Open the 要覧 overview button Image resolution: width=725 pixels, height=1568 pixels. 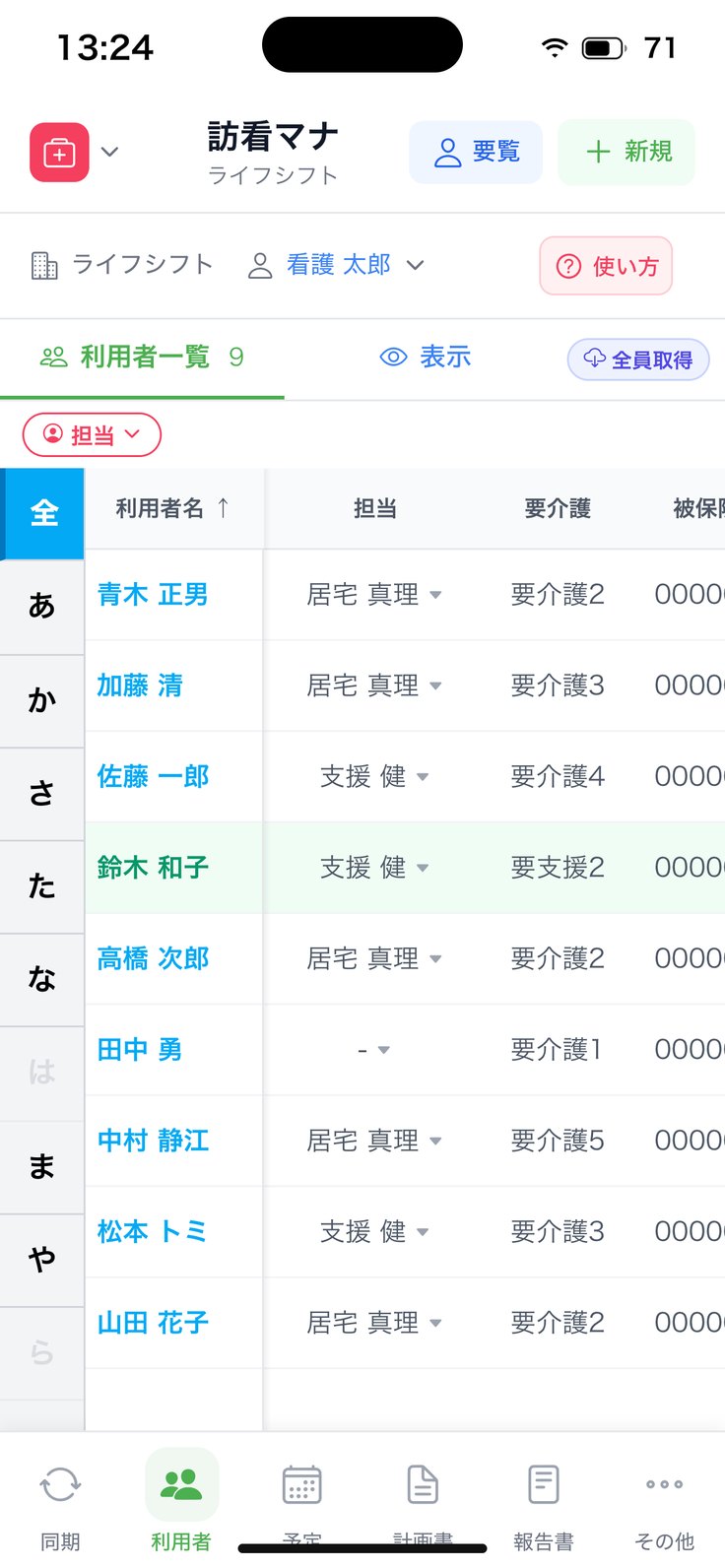point(476,152)
